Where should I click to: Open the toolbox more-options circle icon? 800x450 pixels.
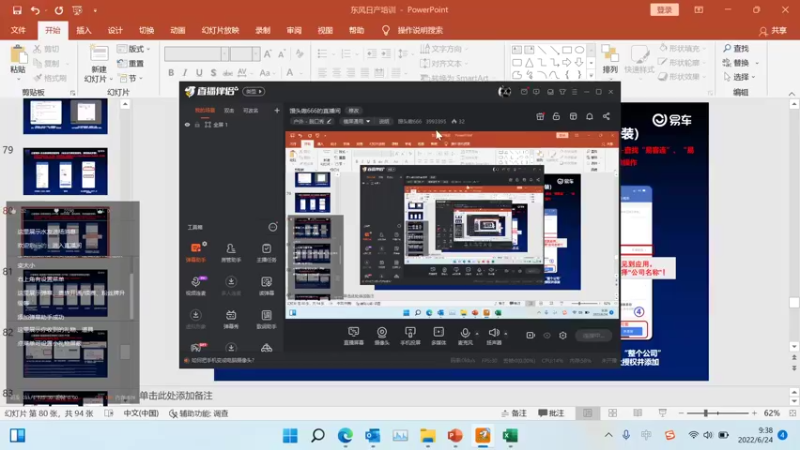coord(273,227)
